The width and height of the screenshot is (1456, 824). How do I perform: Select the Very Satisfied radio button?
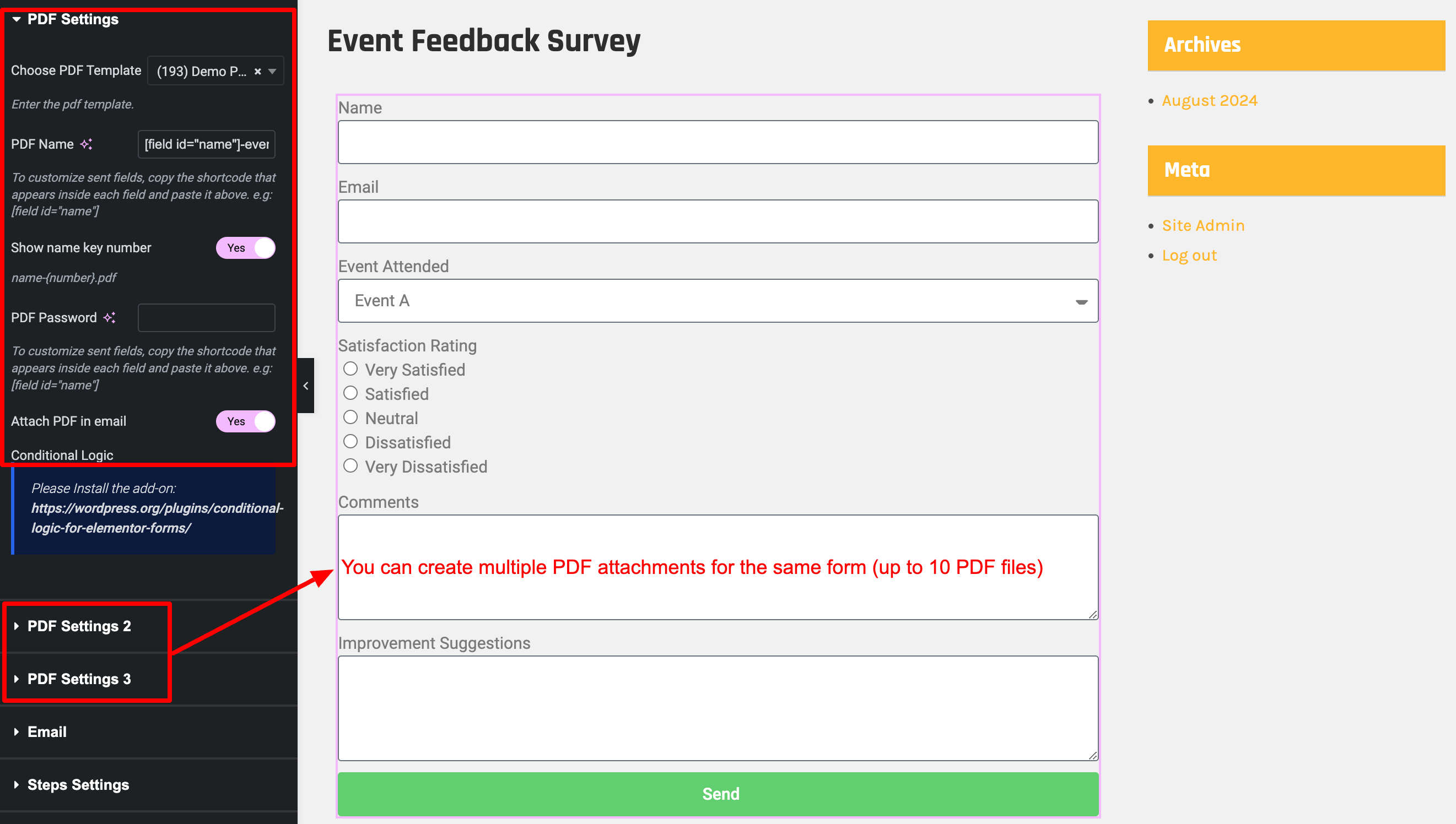[350, 369]
